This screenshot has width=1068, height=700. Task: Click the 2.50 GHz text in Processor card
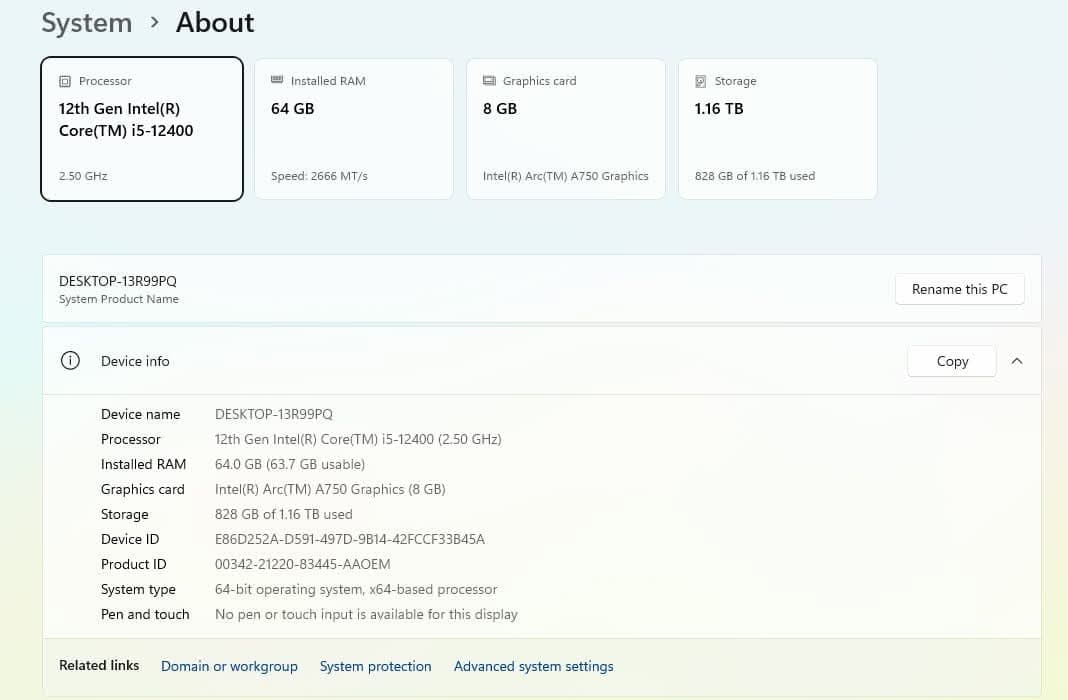point(83,176)
